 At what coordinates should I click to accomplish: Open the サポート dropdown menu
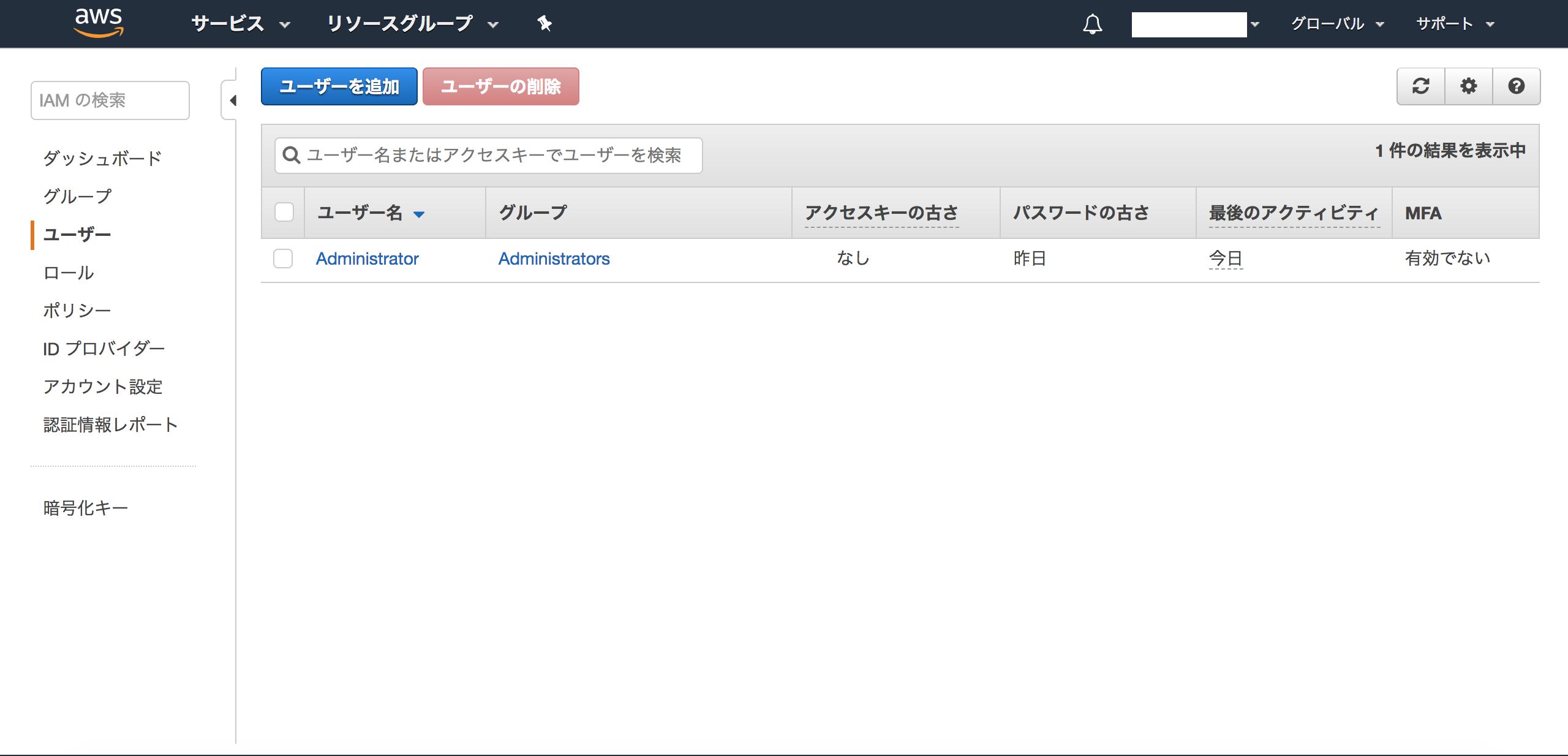coord(1455,24)
